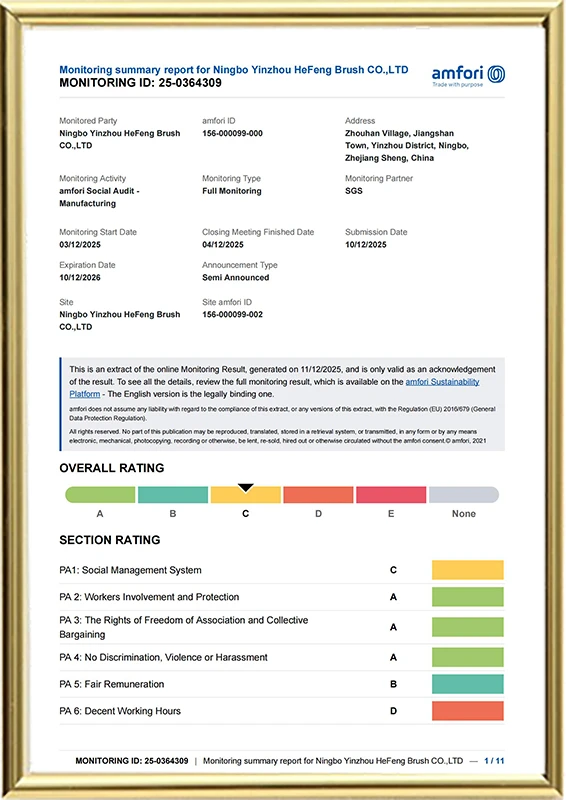Image resolution: width=566 pixels, height=800 pixels.
Task: Click the yellow C overall rating segment
Action: coord(245,494)
